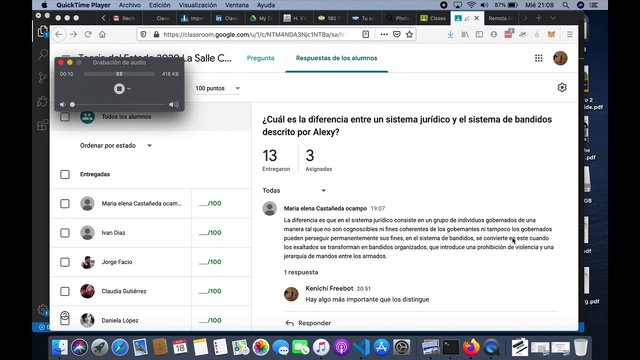Check the Entregadas checkbox
Image resolution: width=640 pixels, height=360 pixels.
click(x=65, y=174)
